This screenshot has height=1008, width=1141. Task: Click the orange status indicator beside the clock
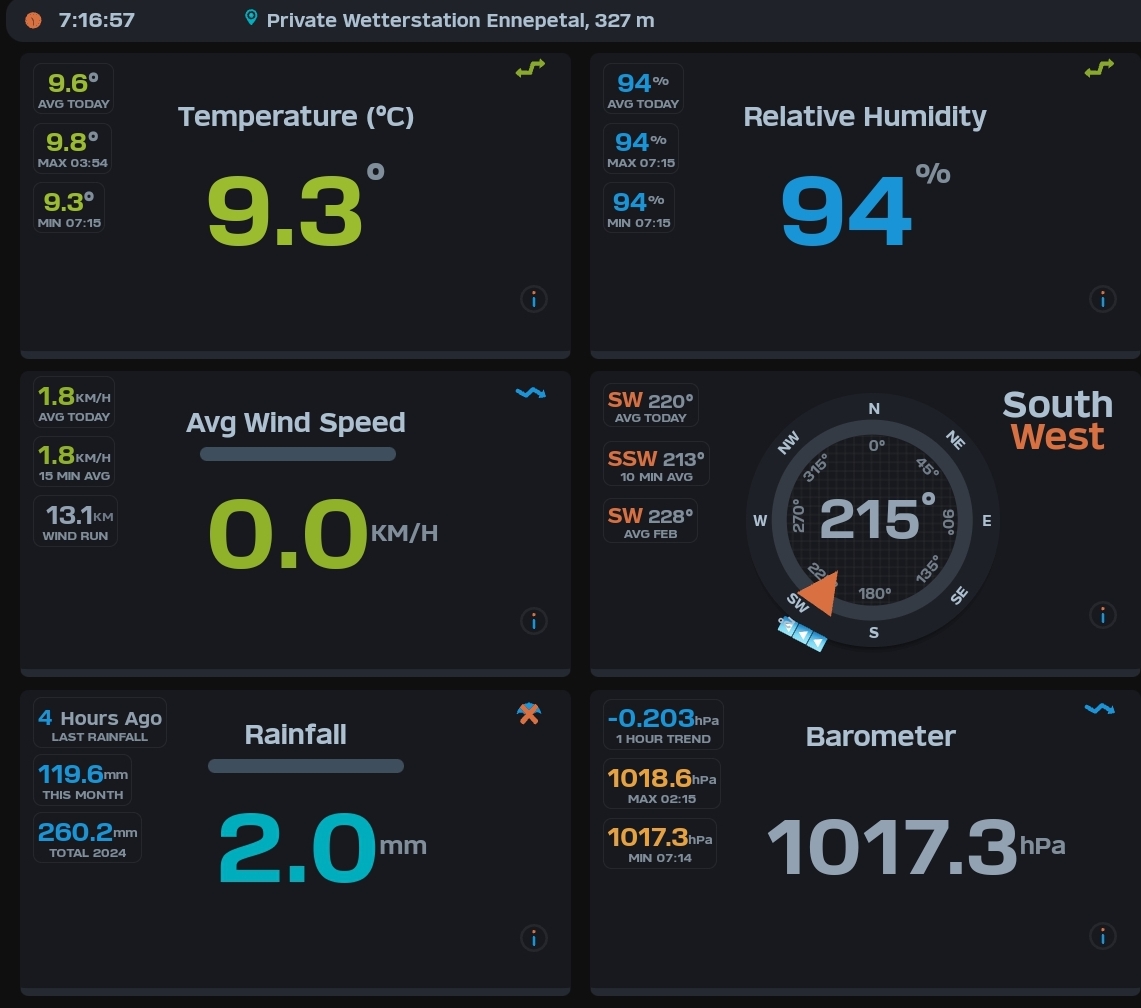tap(33, 20)
